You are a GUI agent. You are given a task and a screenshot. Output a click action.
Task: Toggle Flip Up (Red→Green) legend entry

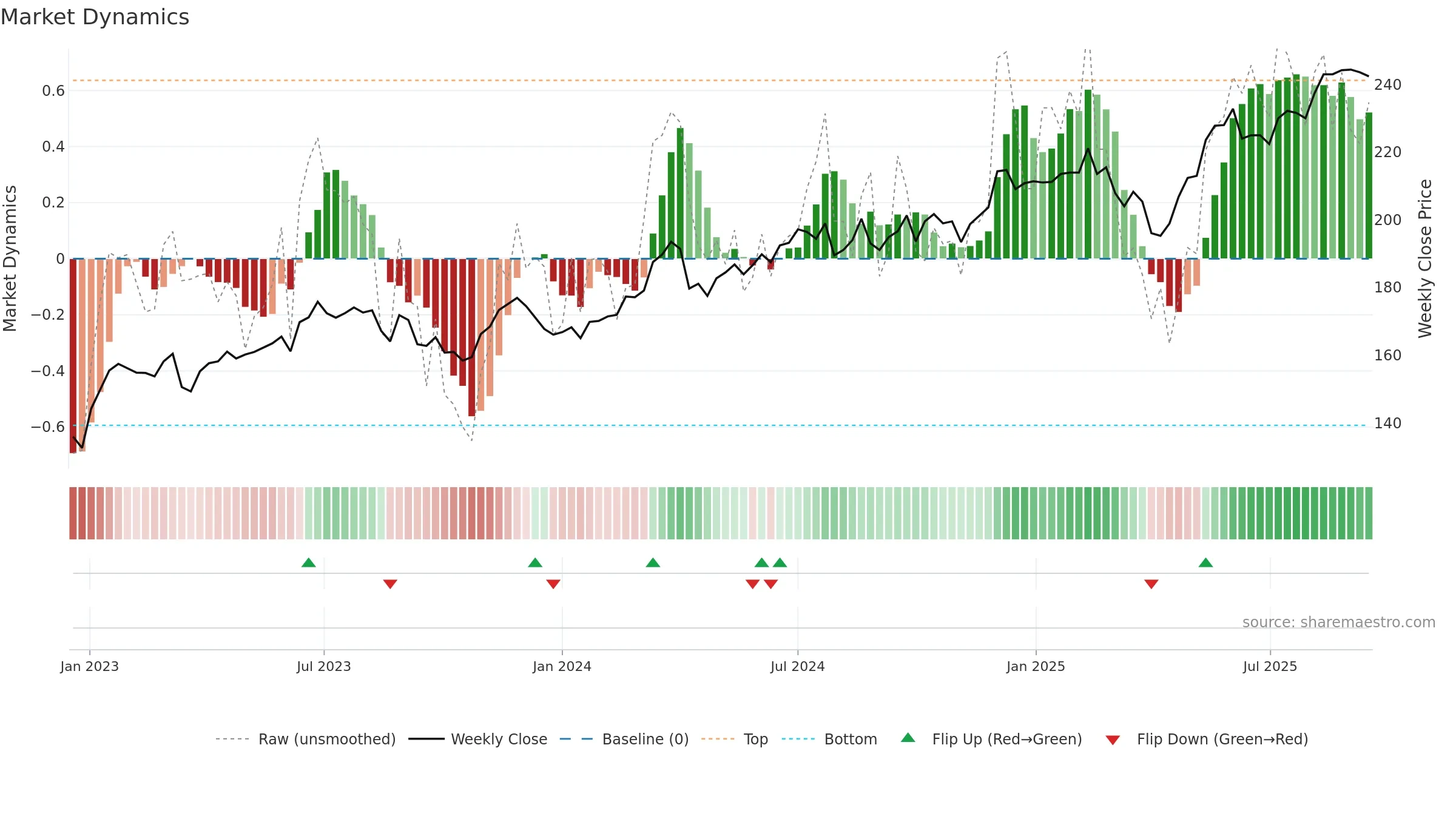(x=991, y=739)
